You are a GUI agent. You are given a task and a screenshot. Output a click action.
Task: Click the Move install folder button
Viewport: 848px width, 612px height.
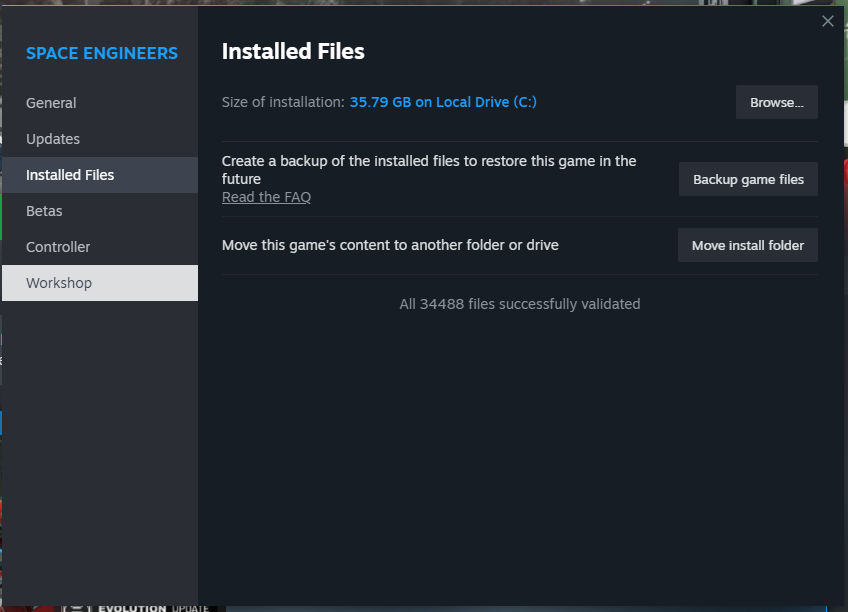tap(747, 245)
